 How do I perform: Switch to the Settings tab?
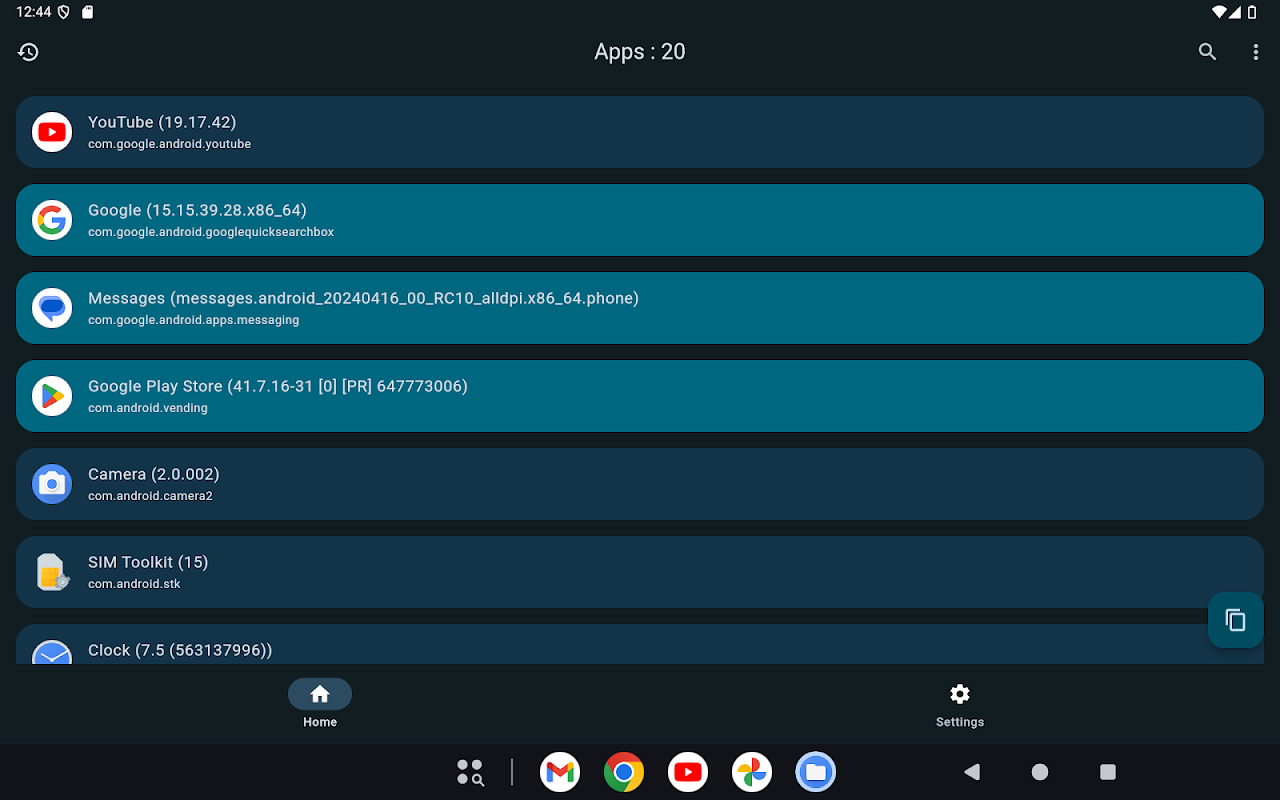pyautogui.click(x=960, y=705)
